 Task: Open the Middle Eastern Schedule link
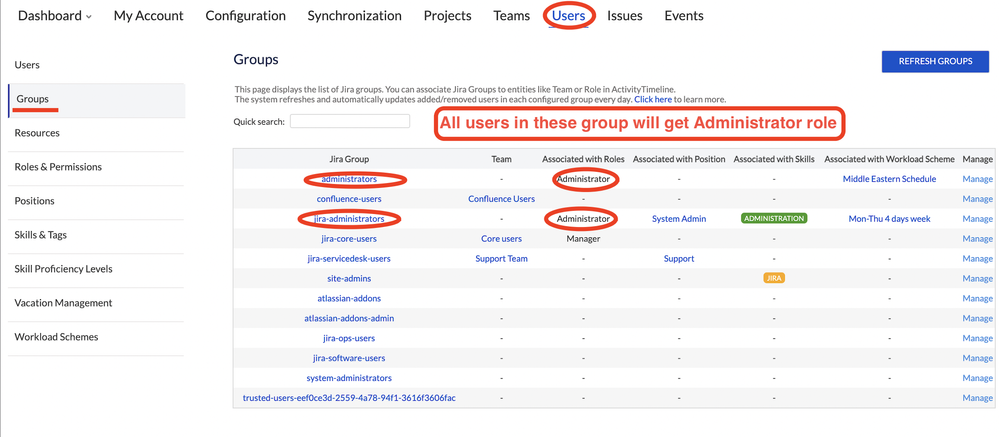pos(889,179)
